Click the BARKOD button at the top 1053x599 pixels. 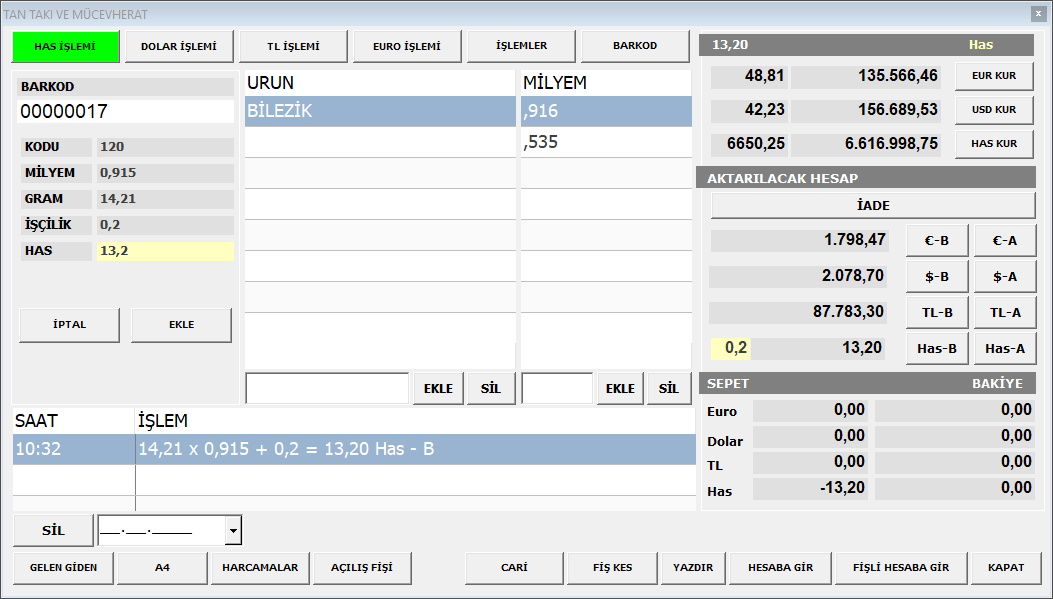pos(635,46)
